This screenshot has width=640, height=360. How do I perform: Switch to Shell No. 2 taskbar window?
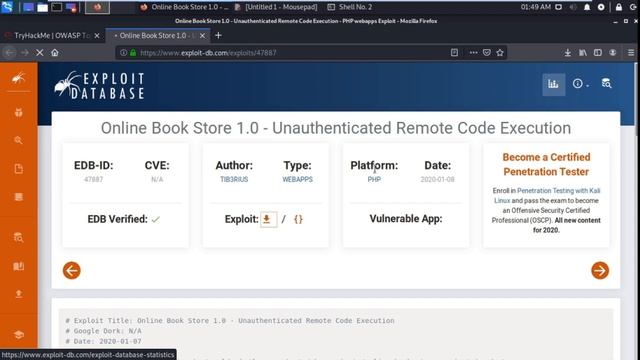[x=350, y=7]
